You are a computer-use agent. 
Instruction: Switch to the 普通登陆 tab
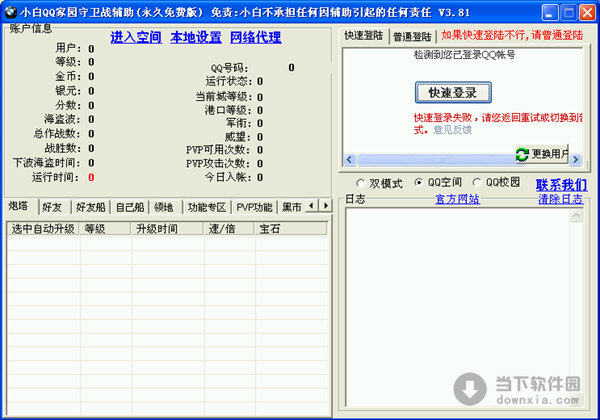pos(412,37)
